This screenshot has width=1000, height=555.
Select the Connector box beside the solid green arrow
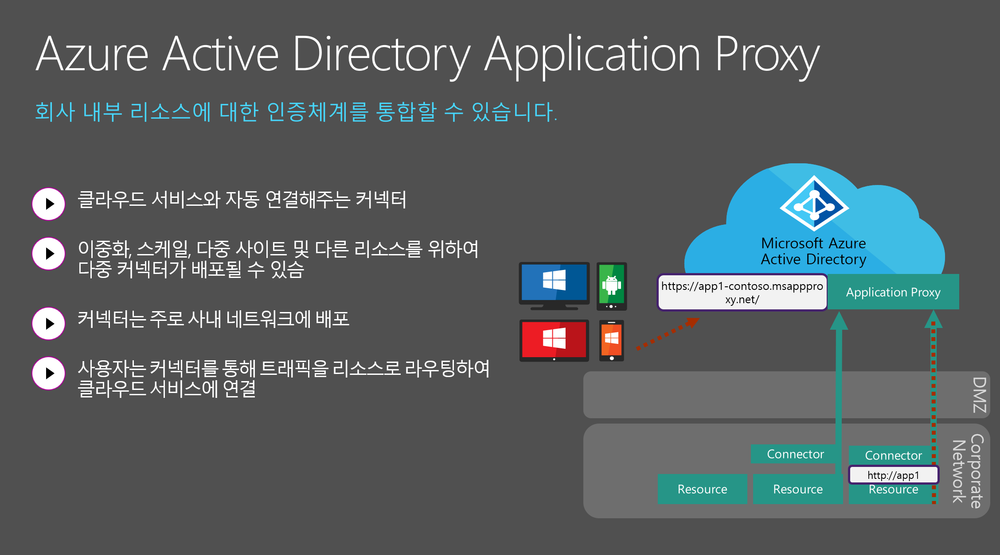tap(795, 454)
